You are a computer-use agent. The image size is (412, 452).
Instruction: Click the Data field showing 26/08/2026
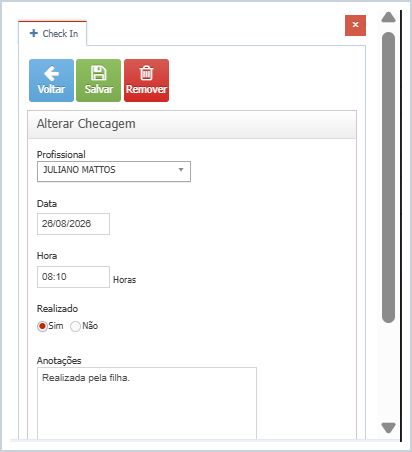point(73,224)
